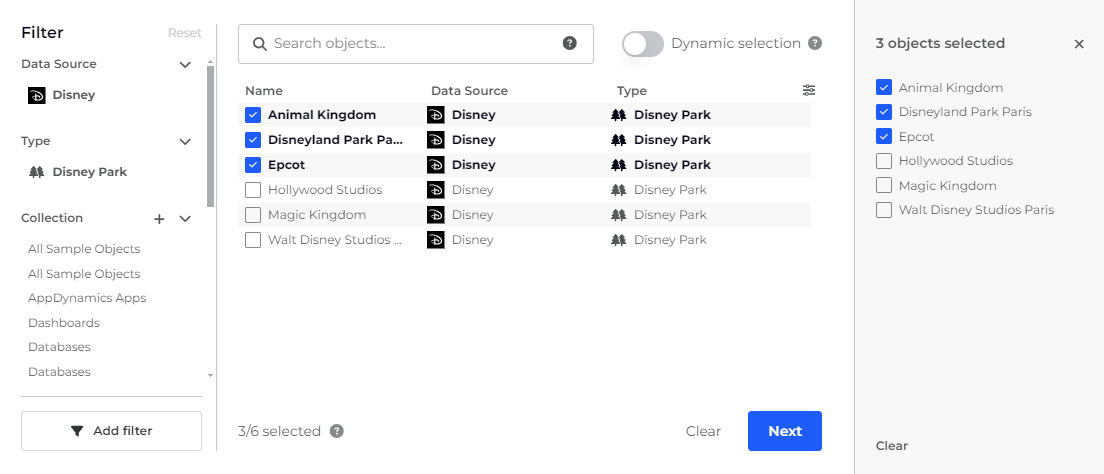Click the filter scrollbar down arrow

click(211, 376)
